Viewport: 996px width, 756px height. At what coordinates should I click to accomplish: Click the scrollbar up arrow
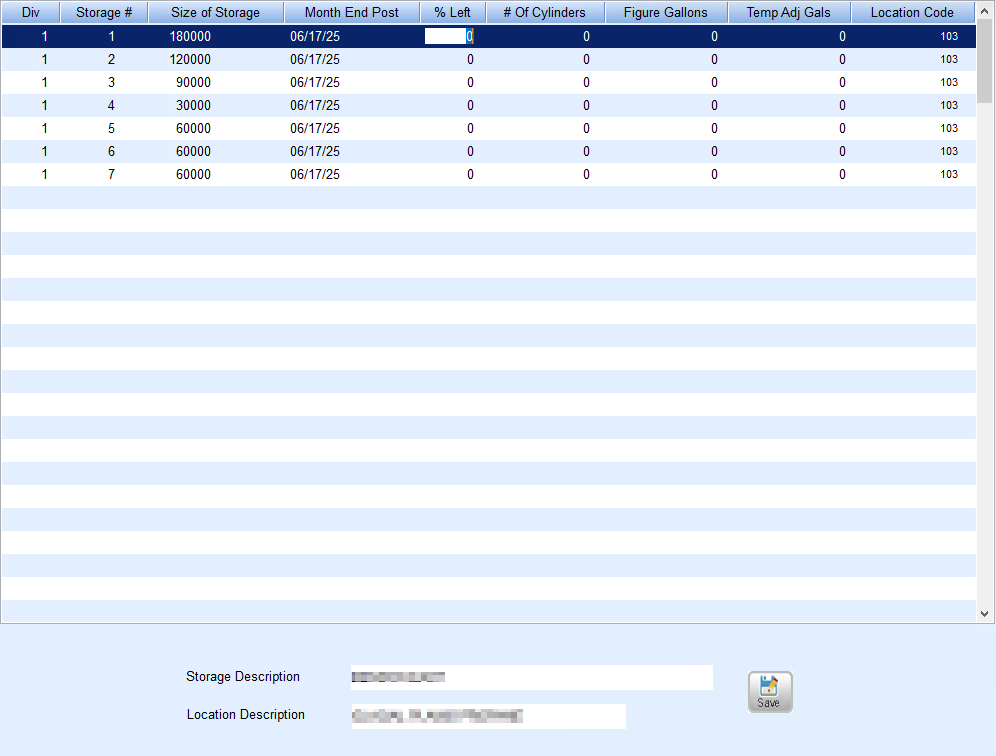click(x=985, y=13)
